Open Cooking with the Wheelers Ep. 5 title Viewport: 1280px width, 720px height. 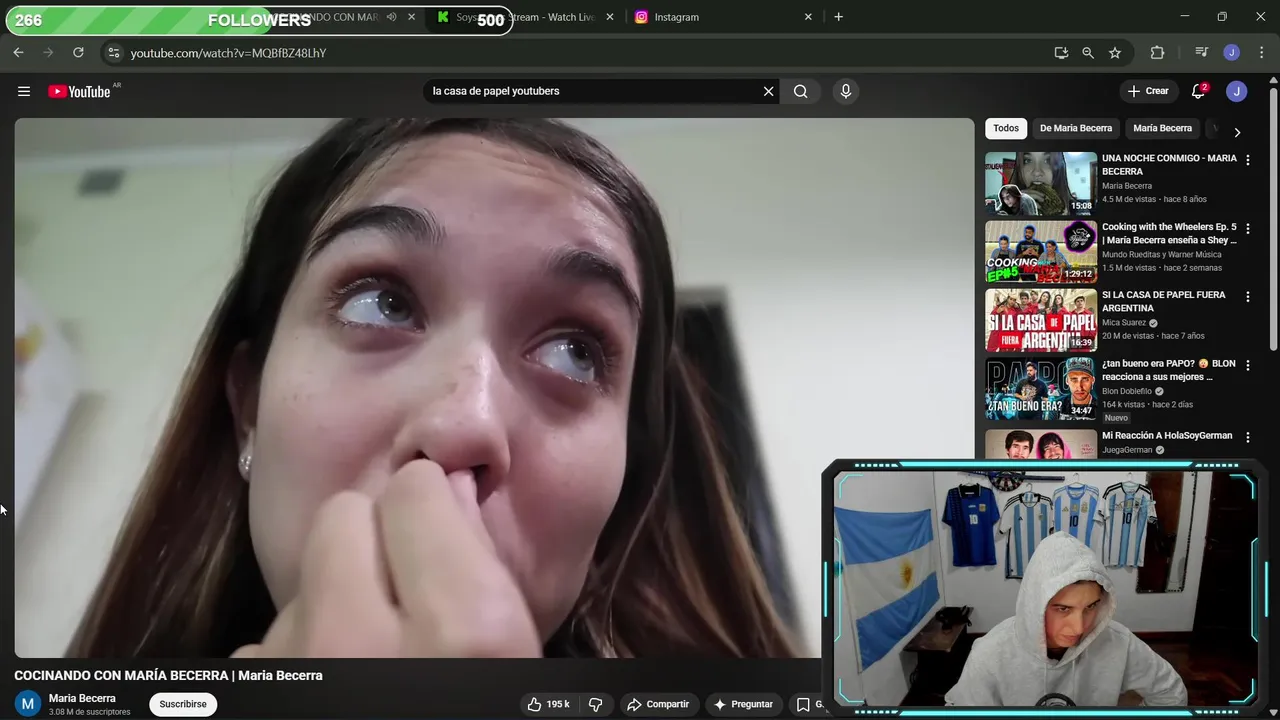pyautogui.click(x=1169, y=233)
